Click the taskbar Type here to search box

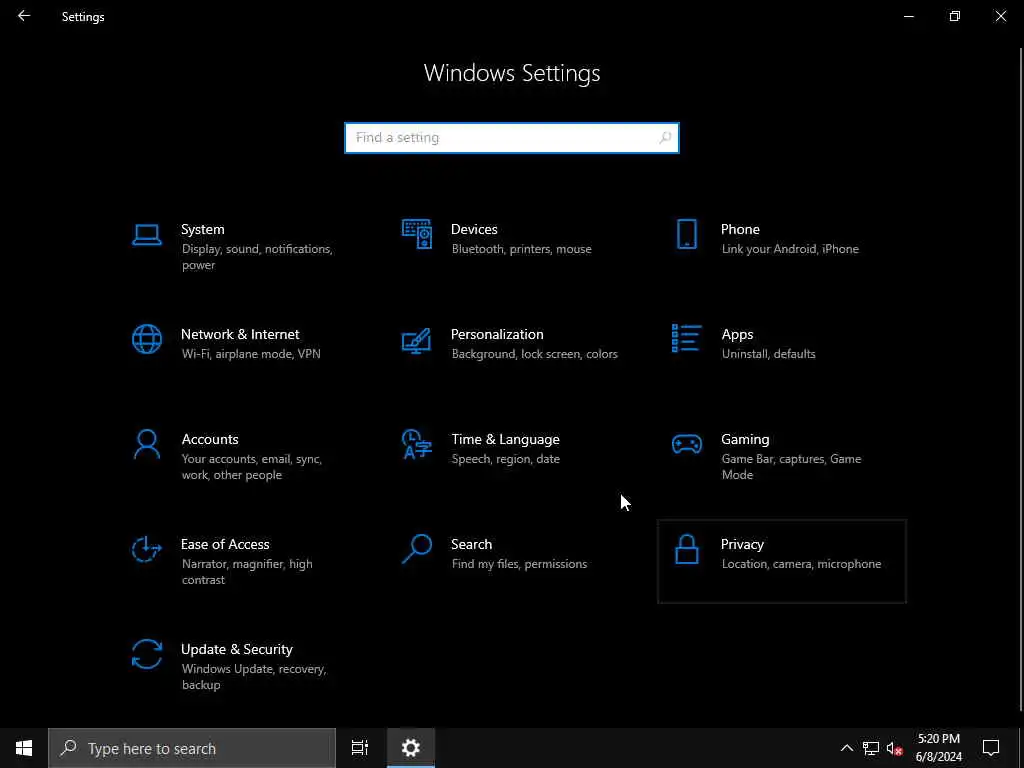click(192, 748)
